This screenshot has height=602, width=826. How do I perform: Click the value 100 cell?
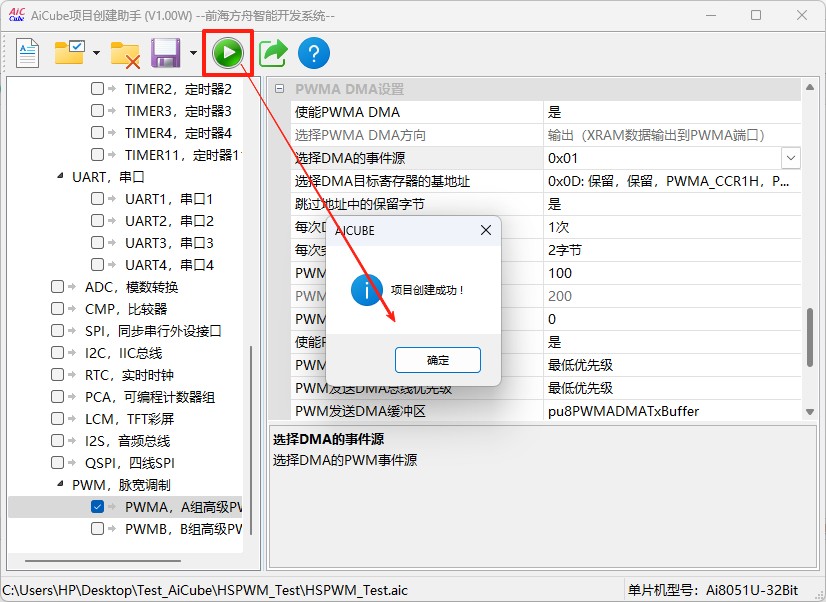[672, 273]
